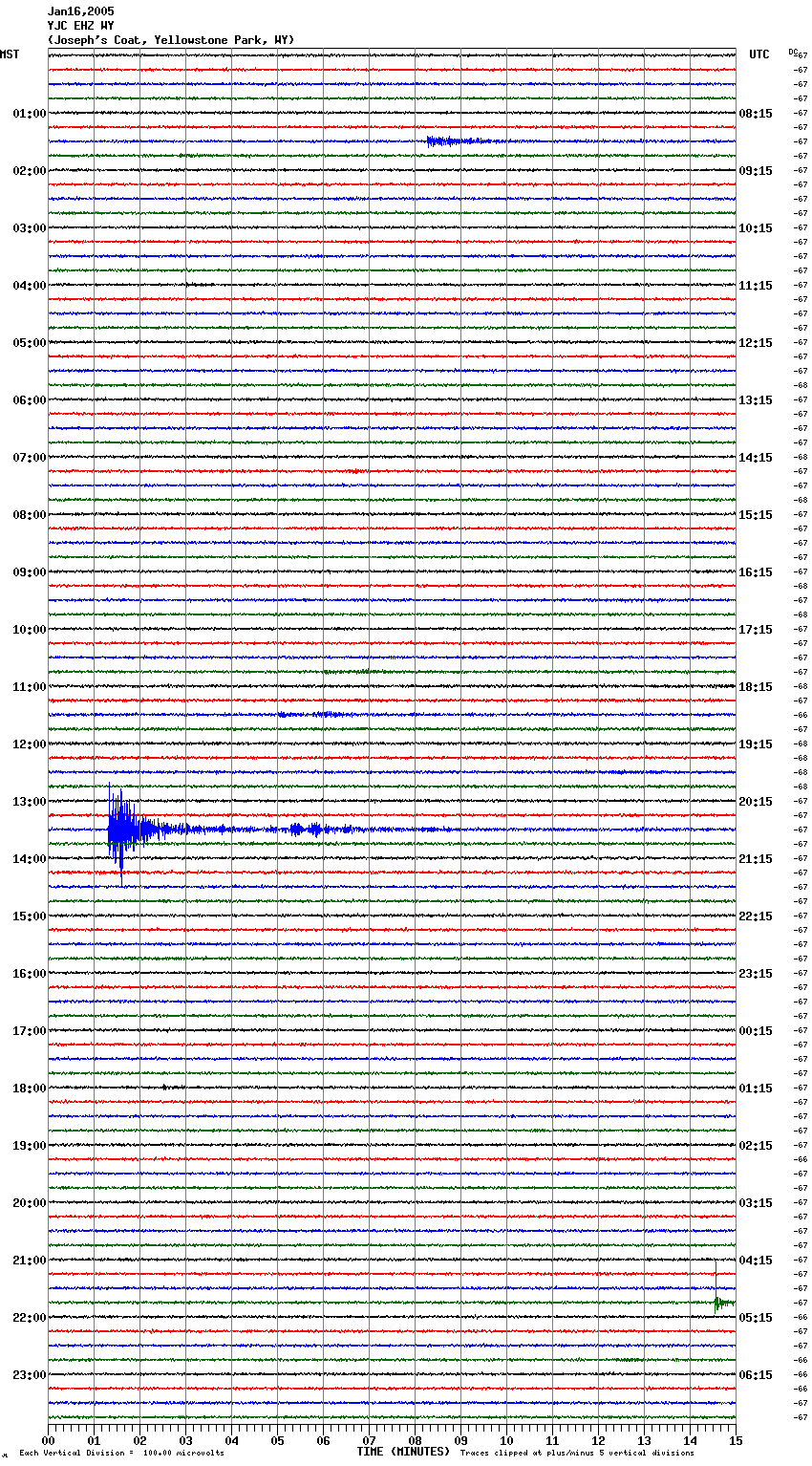Click the date label Jan16,2005
Viewport: 812px width, 1466px height.
point(80,11)
